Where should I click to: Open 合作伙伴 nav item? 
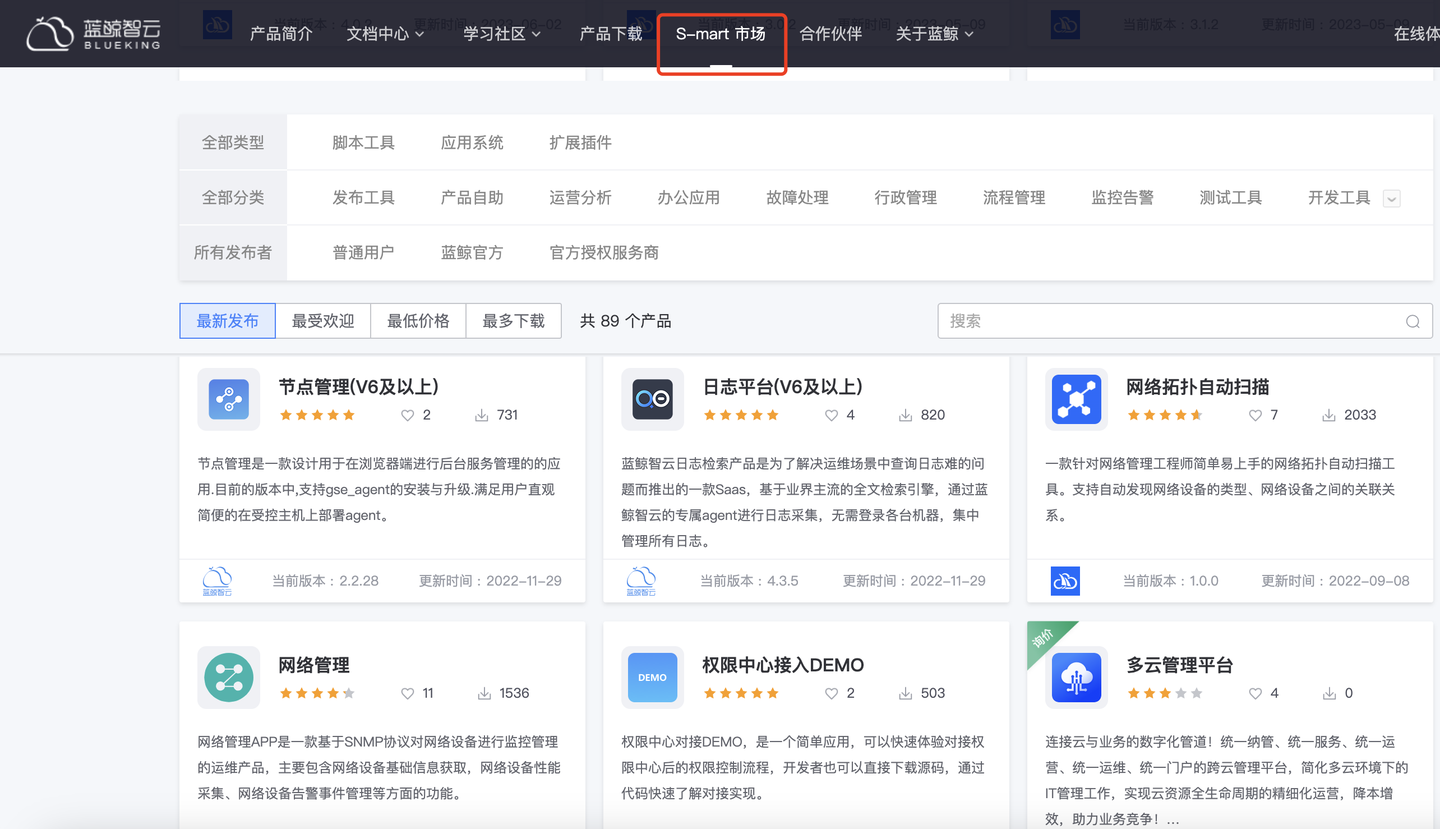click(x=831, y=34)
